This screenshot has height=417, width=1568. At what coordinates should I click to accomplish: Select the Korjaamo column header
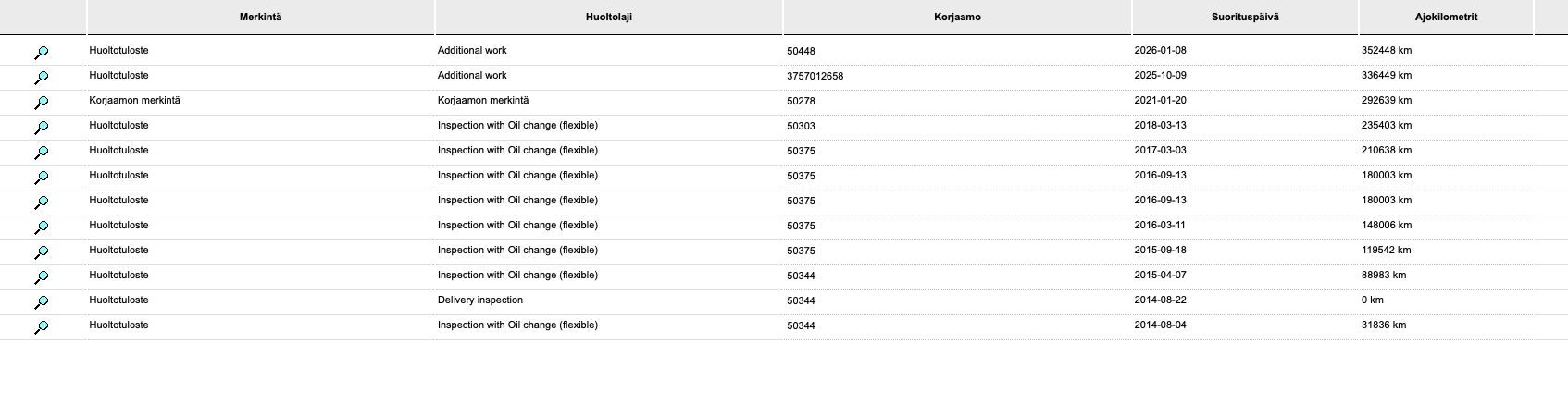click(x=957, y=18)
